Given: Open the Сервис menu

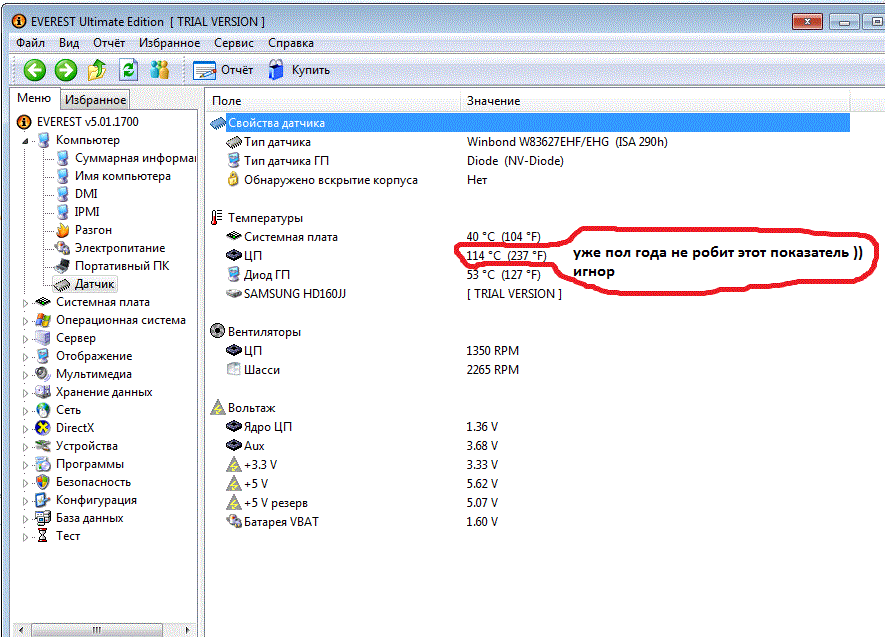Looking at the screenshot, I should [x=234, y=43].
